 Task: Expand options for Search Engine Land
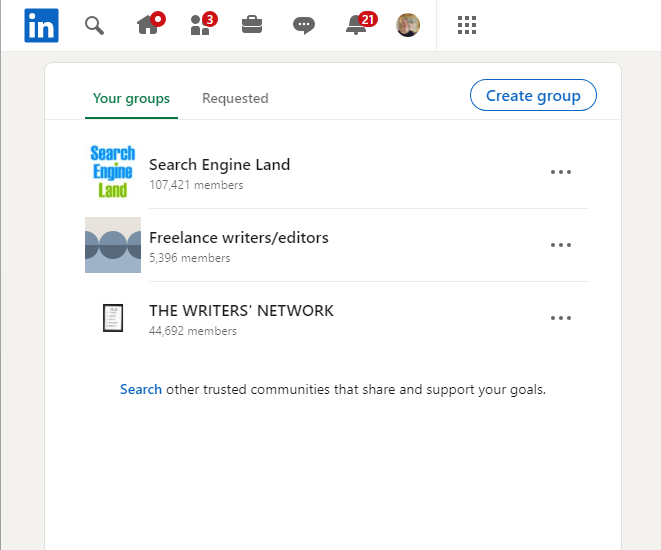click(561, 172)
